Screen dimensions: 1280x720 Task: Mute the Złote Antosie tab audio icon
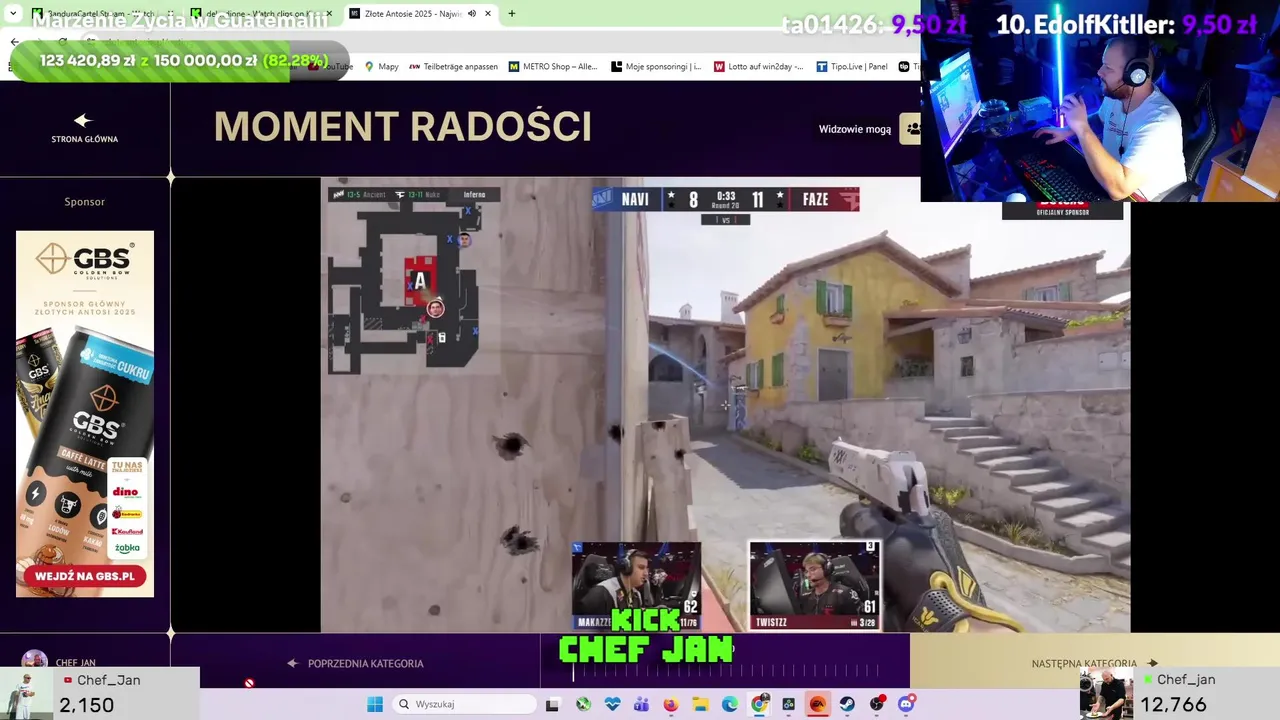(472, 14)
